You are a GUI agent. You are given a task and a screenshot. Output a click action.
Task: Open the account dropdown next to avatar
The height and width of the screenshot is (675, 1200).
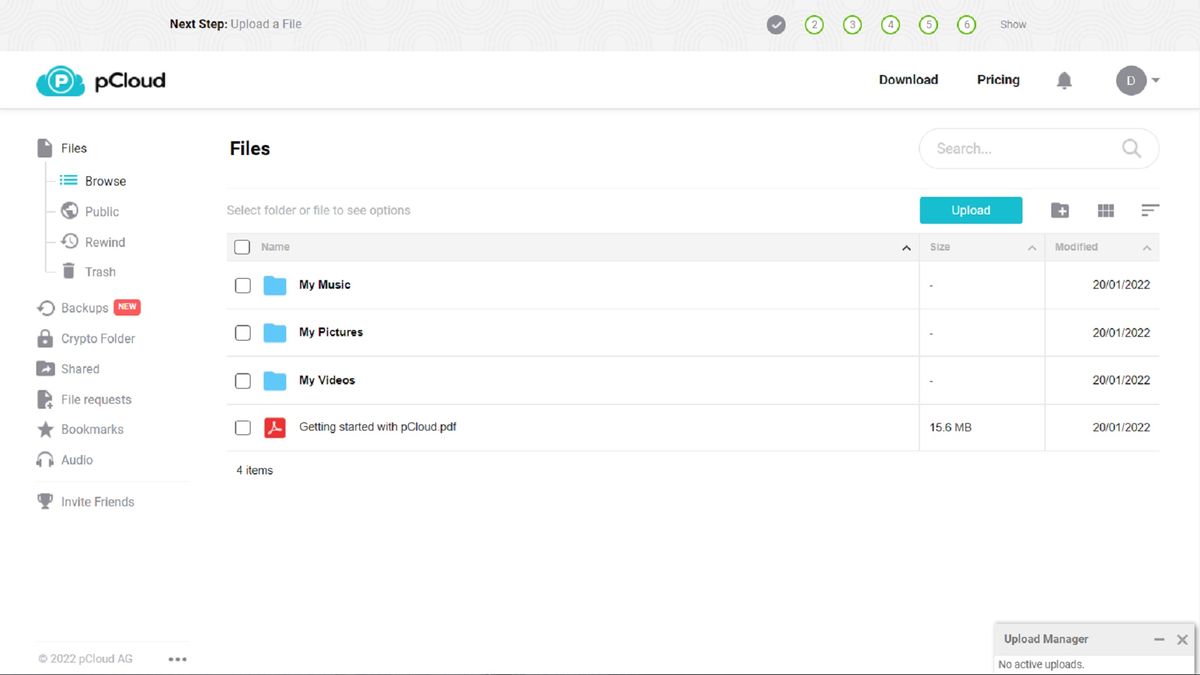(x=1155, y=80)
